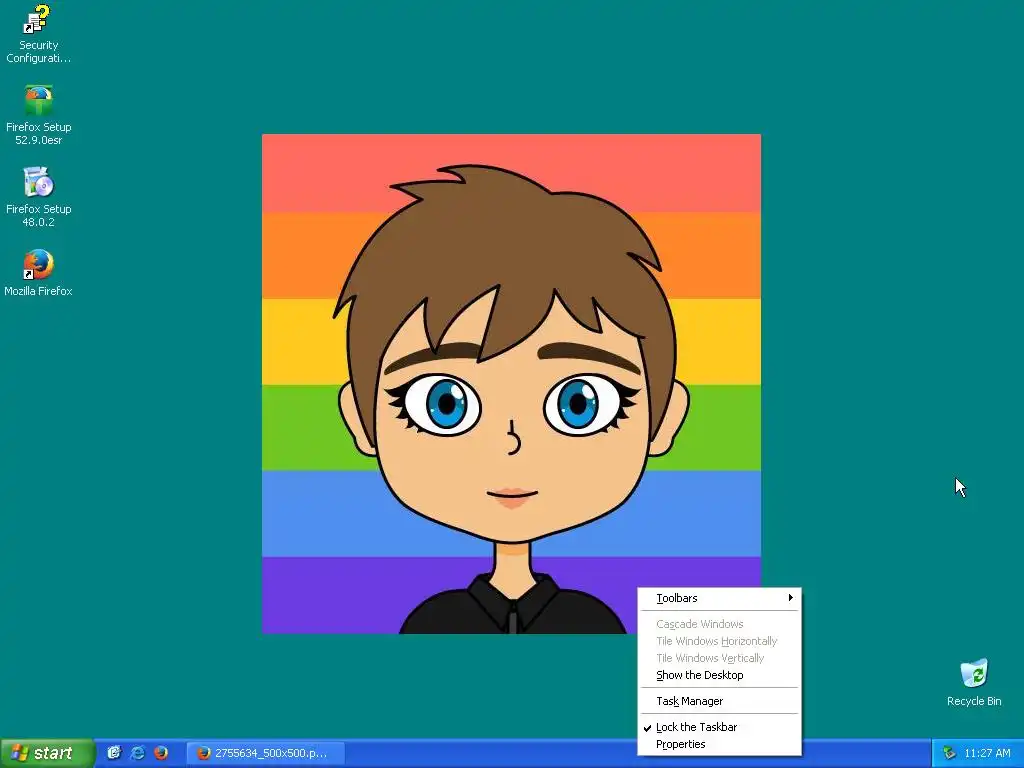Click the greyed Tile Windows Horizontally entry
1024x768 pixels.
719,641
